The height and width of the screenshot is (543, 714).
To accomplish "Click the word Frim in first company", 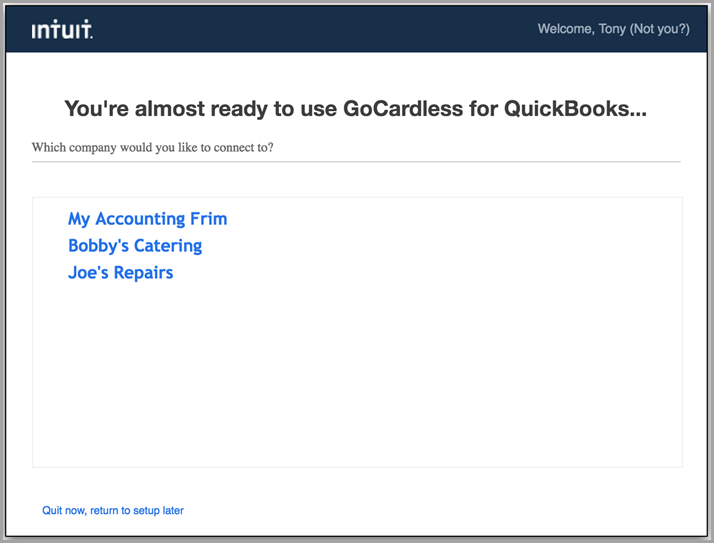I will [x=209, y=219].
